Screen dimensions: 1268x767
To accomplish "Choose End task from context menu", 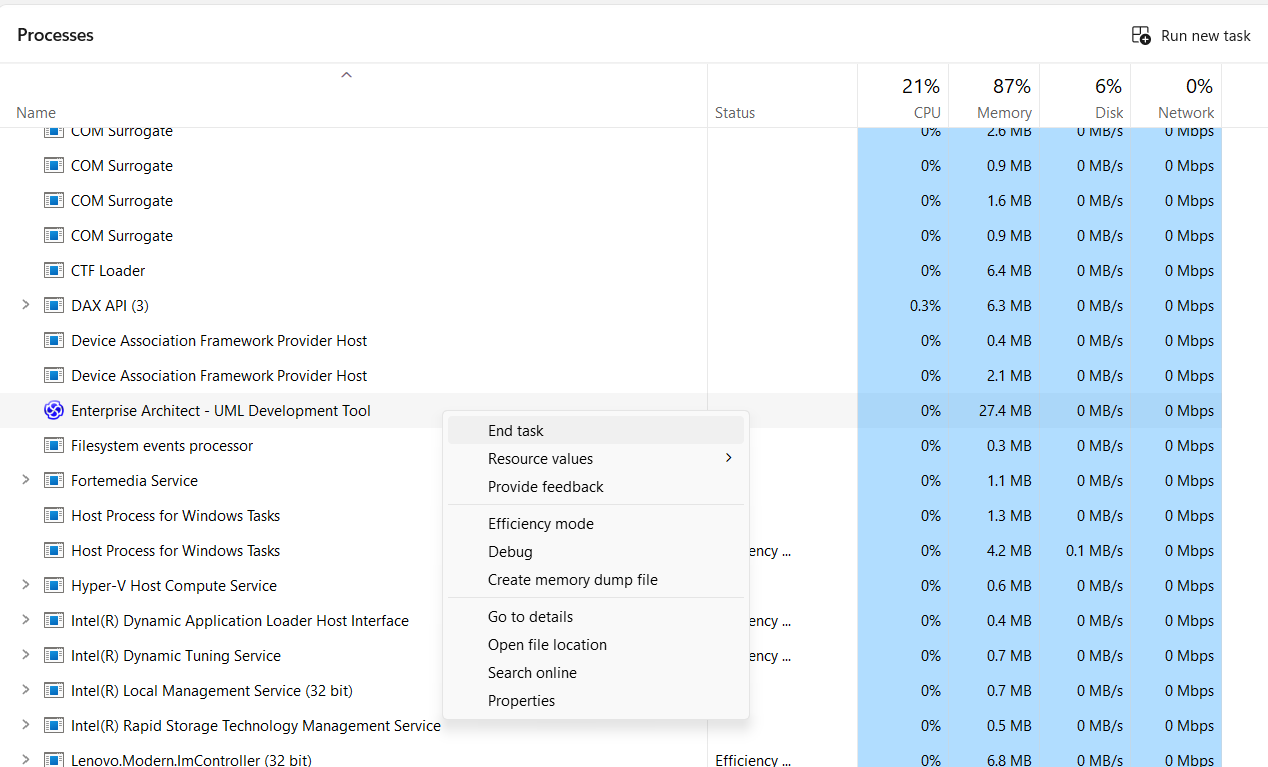I will (x=516, y=431).
